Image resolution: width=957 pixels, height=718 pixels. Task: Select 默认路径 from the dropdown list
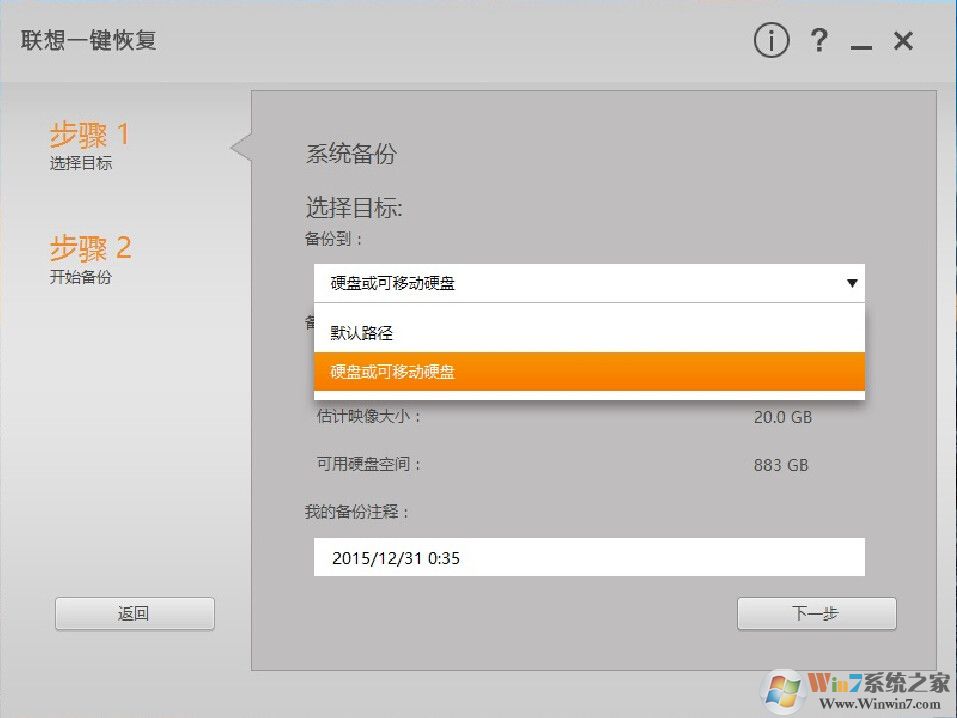[x=589, y=333]
